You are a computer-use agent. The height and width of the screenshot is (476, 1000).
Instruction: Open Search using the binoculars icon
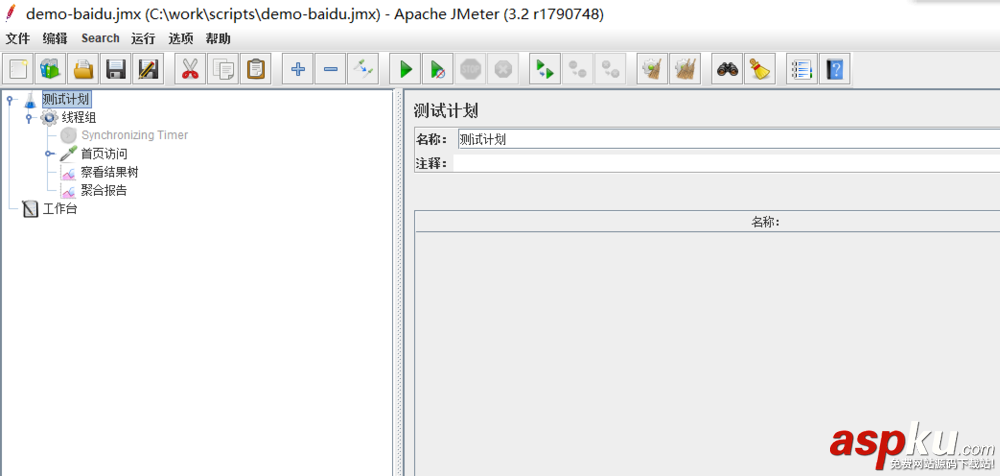[727, 68]
